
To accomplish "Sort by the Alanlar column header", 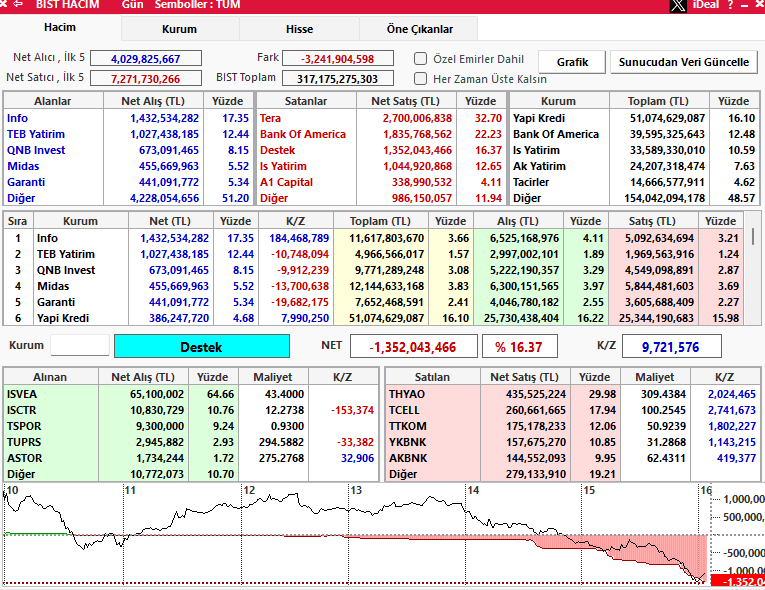I will click(53, 101).
